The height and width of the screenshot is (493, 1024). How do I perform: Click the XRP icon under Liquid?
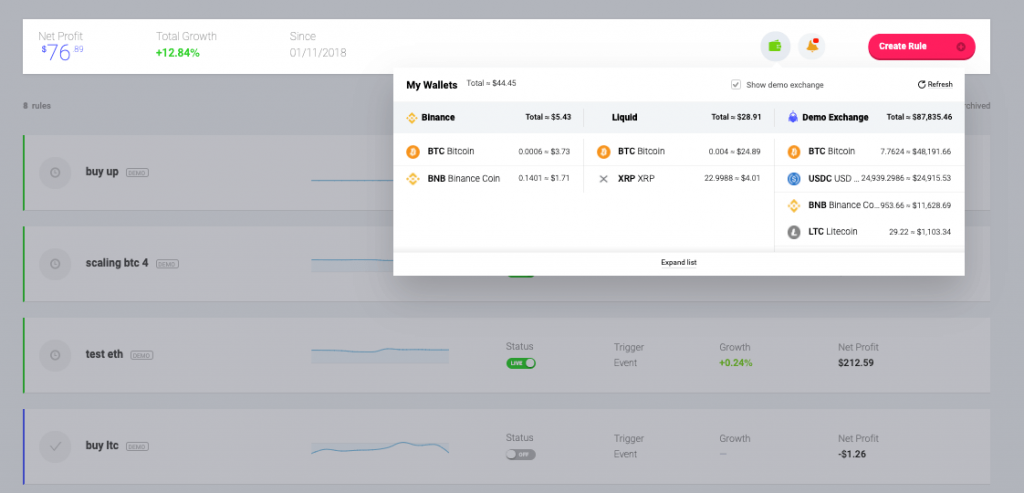pos(603,178)
